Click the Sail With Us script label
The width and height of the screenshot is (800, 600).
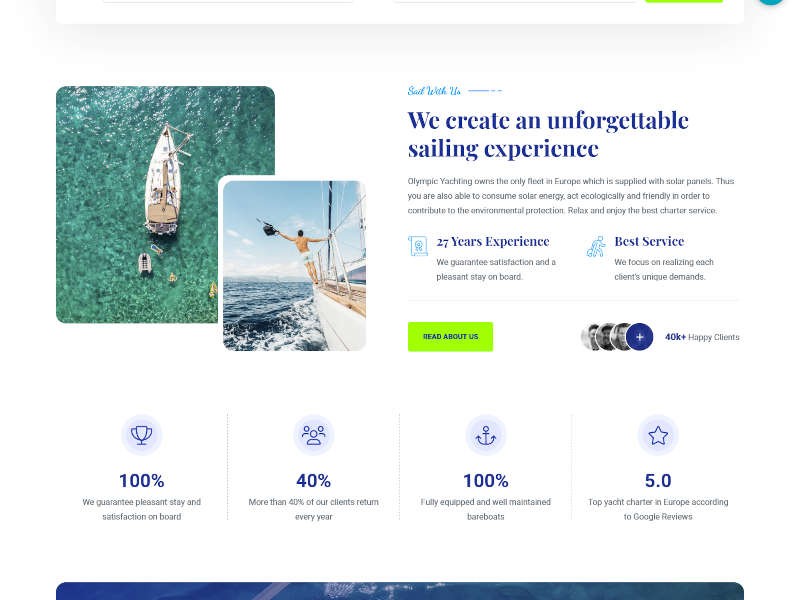tap(434, 91)
